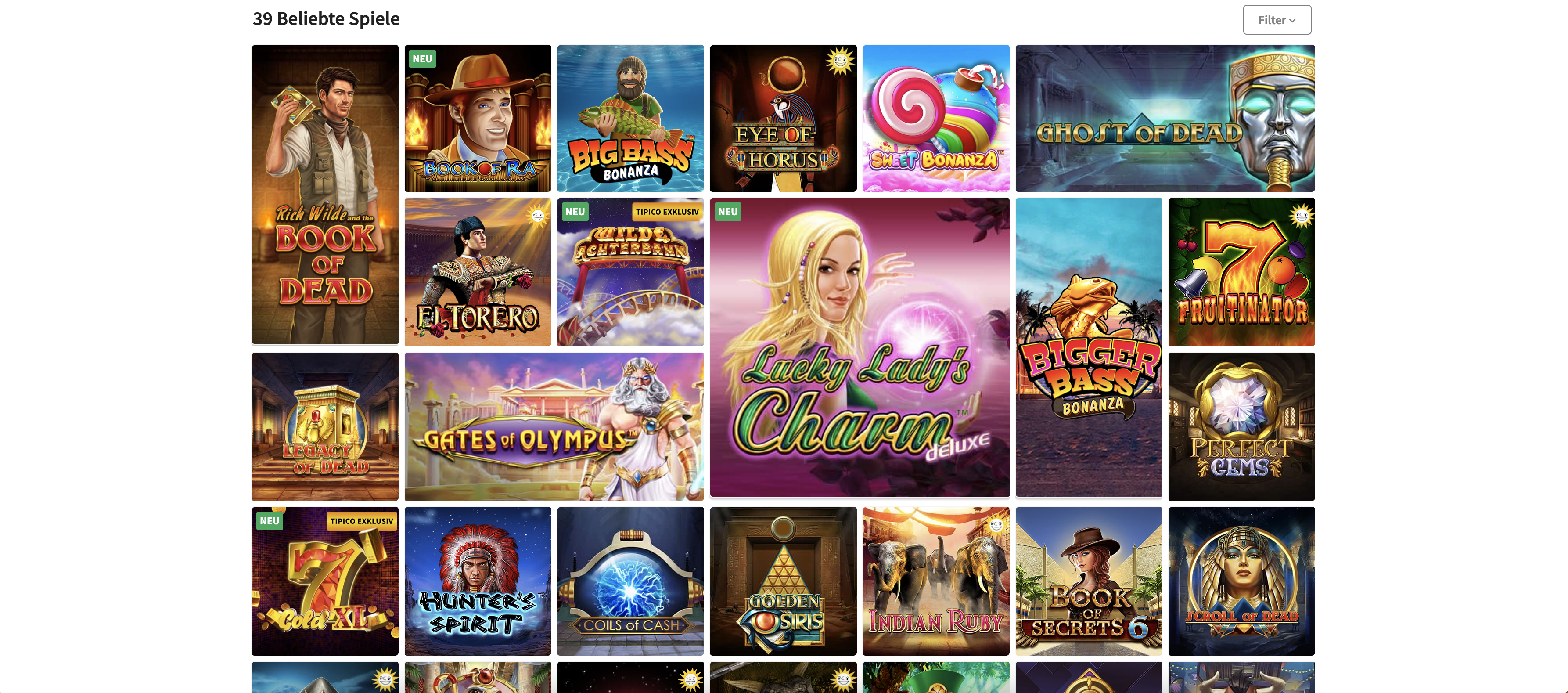Click the sun badge on Eye of Horus
The image size is (1568, 693).
[x=840, y=61]
